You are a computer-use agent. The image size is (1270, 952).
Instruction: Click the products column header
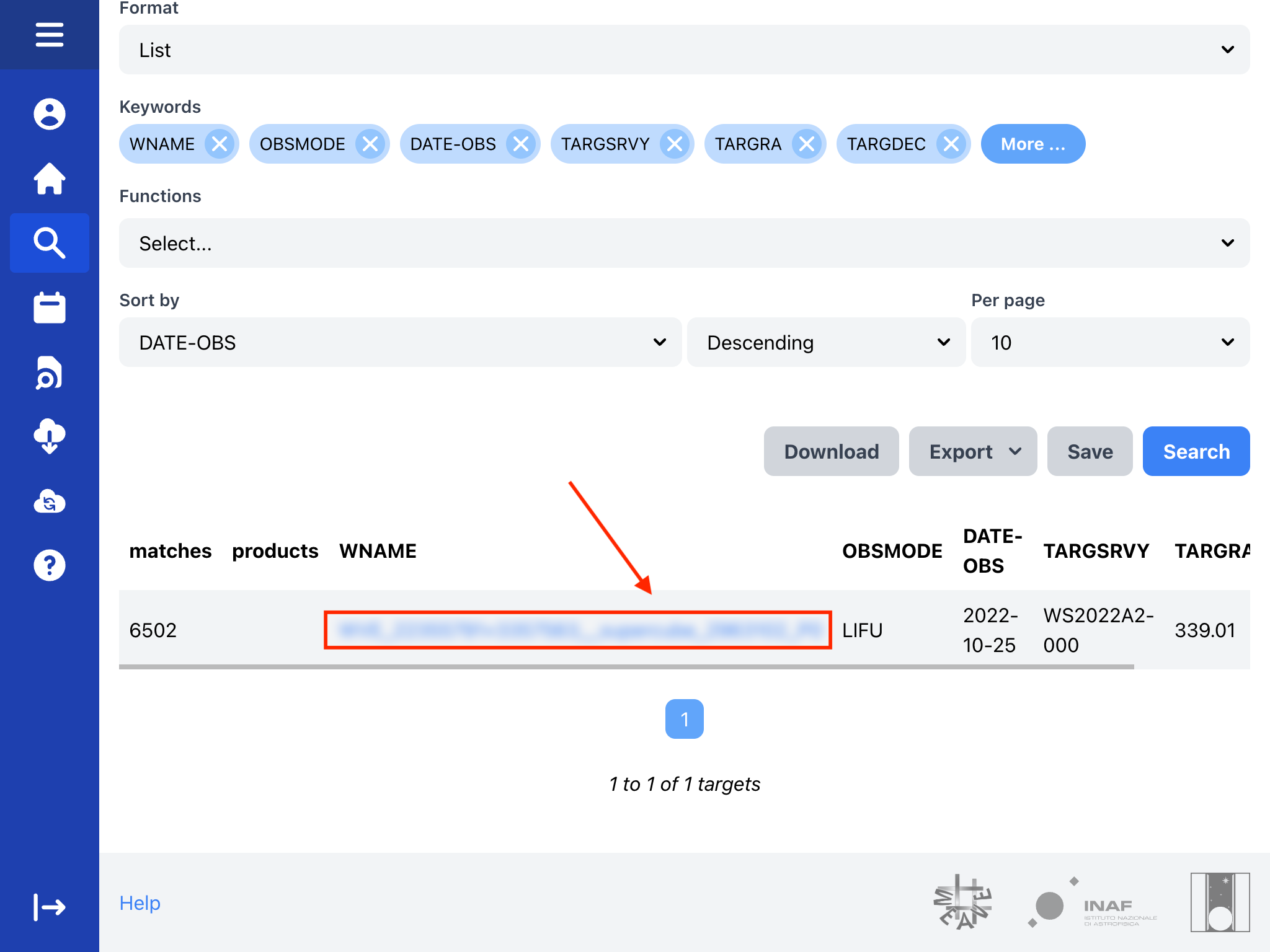click(x=275, y=550)
